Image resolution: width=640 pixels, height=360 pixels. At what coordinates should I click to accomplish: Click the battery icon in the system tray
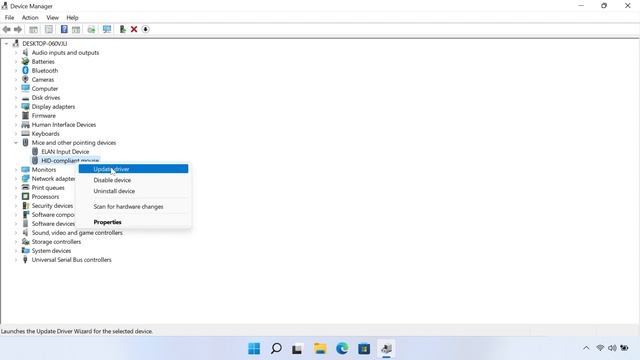[624, 348]
